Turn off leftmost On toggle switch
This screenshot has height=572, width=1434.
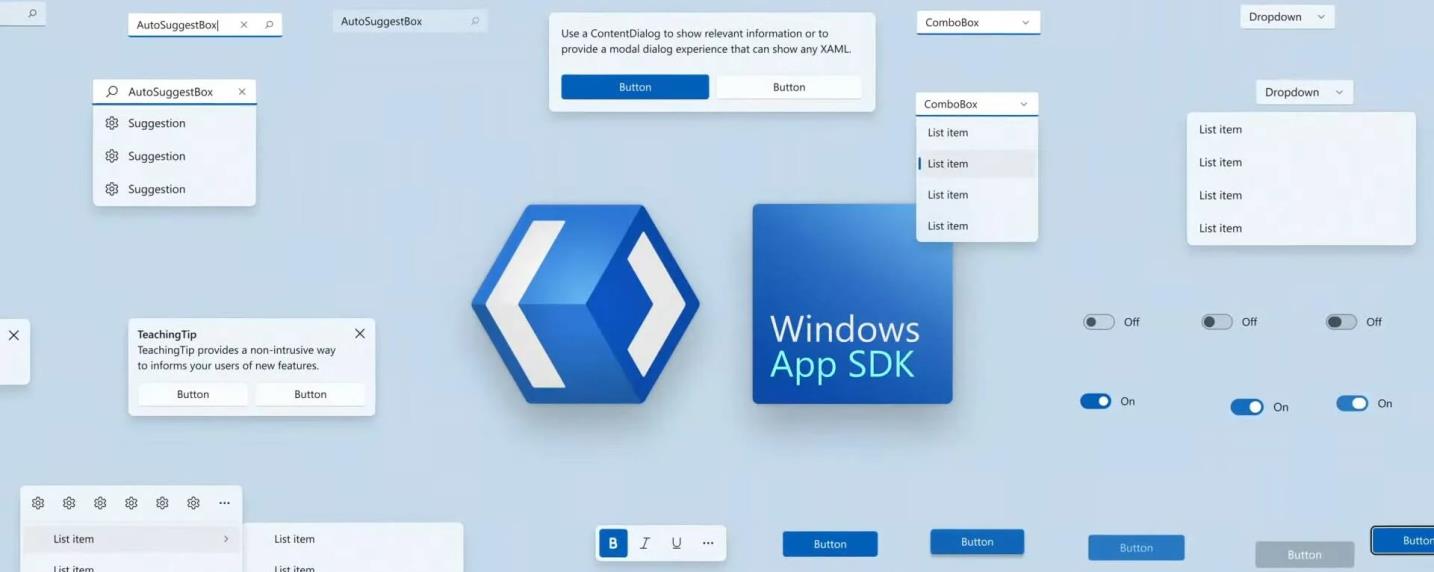pos(1096,401)
